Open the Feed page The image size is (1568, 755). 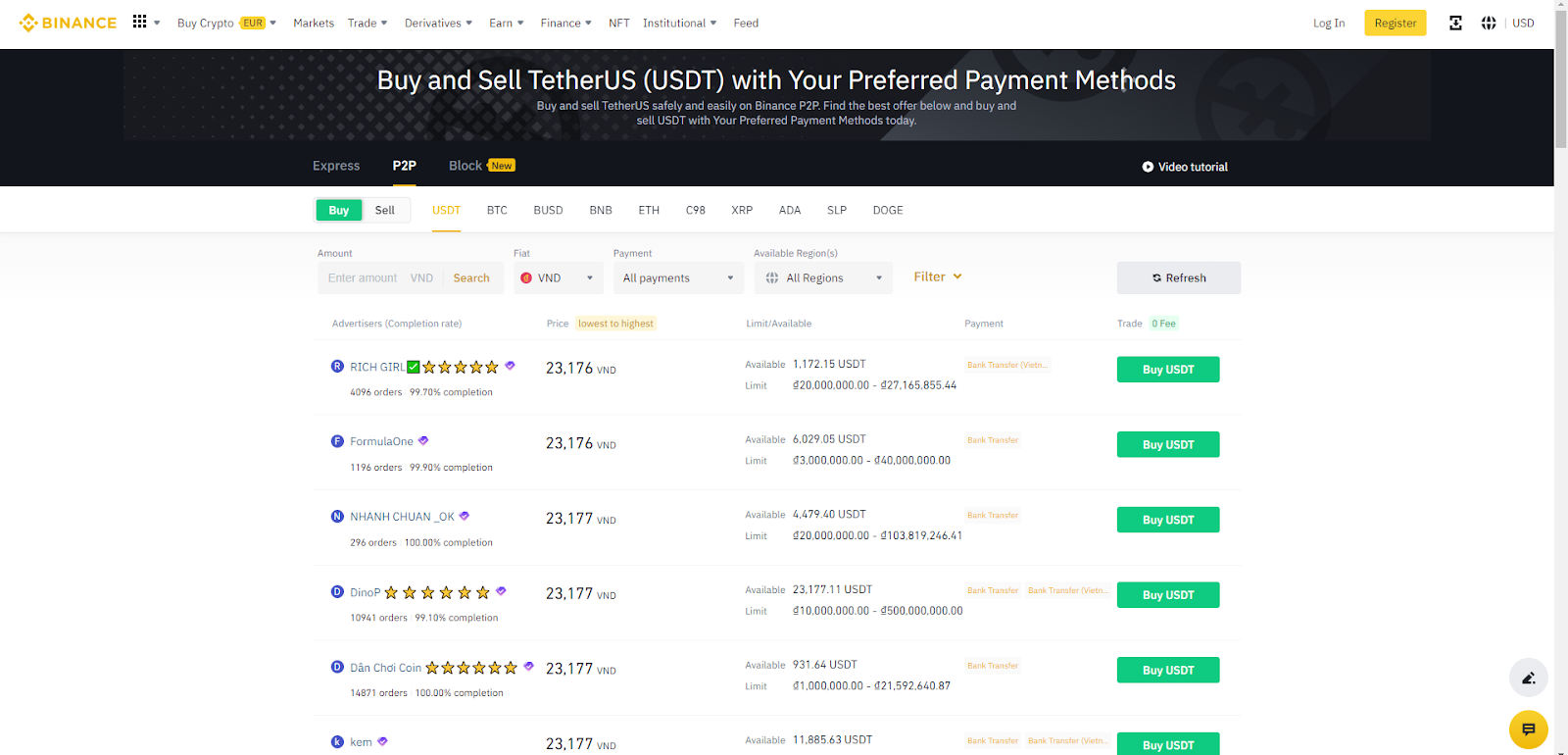coord(746,23)
